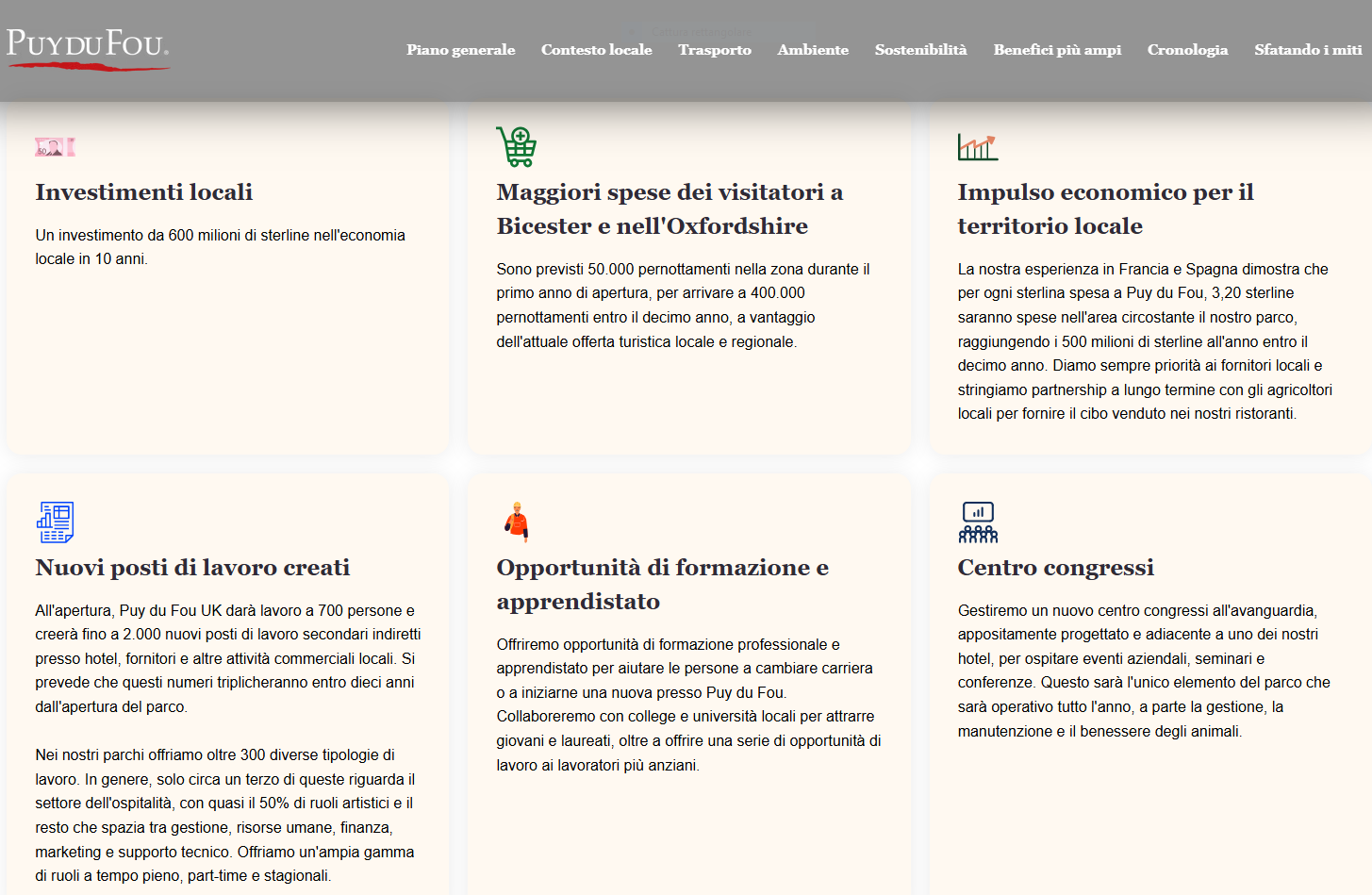Open the Ambiente navigation link

(x=813, y=50)
